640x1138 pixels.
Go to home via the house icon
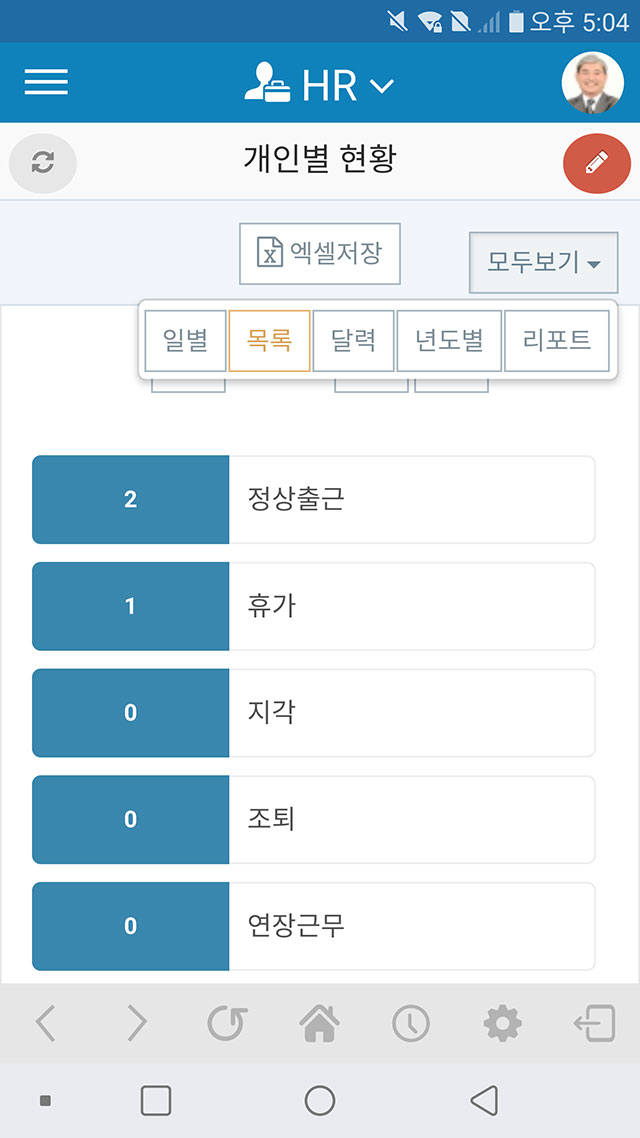[319, 1023]
